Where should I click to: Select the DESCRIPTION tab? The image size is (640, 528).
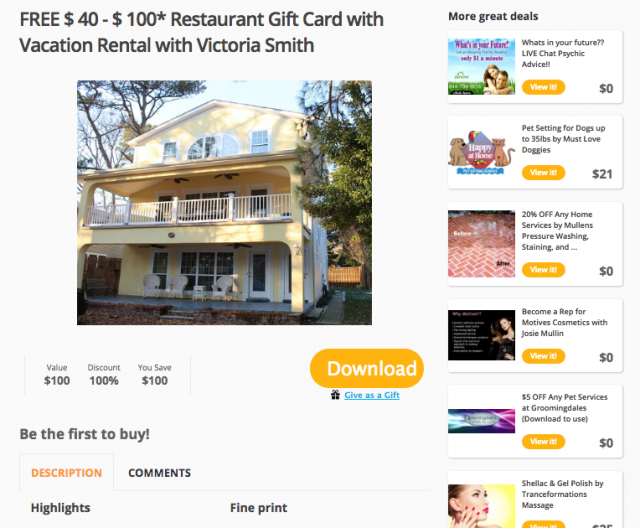[x=67, y=473]
